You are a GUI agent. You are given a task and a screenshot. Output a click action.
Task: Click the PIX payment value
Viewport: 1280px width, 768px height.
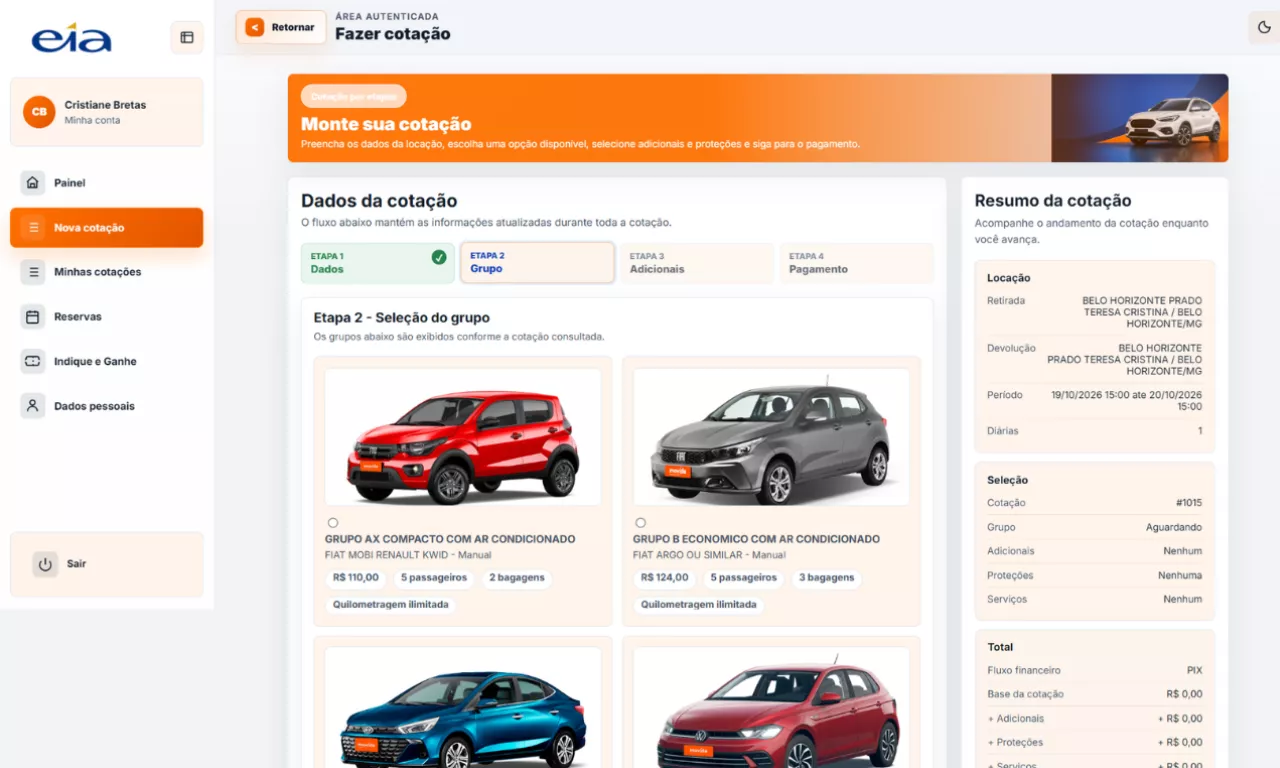pos(1194,671)
